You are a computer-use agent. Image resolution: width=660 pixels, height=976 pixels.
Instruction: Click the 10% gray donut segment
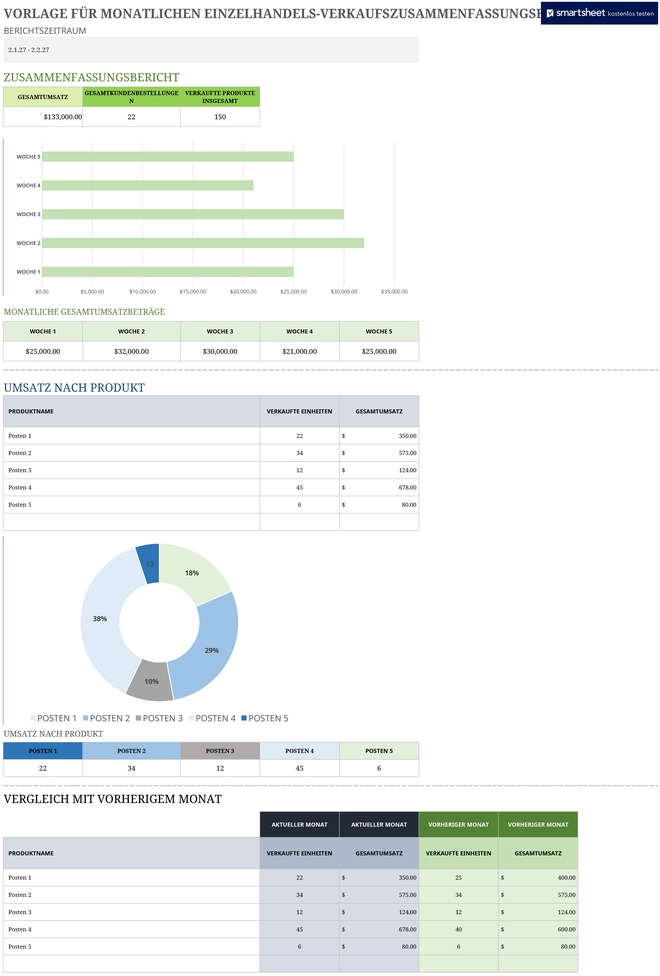pyautogui.click(x=150, y=680)
